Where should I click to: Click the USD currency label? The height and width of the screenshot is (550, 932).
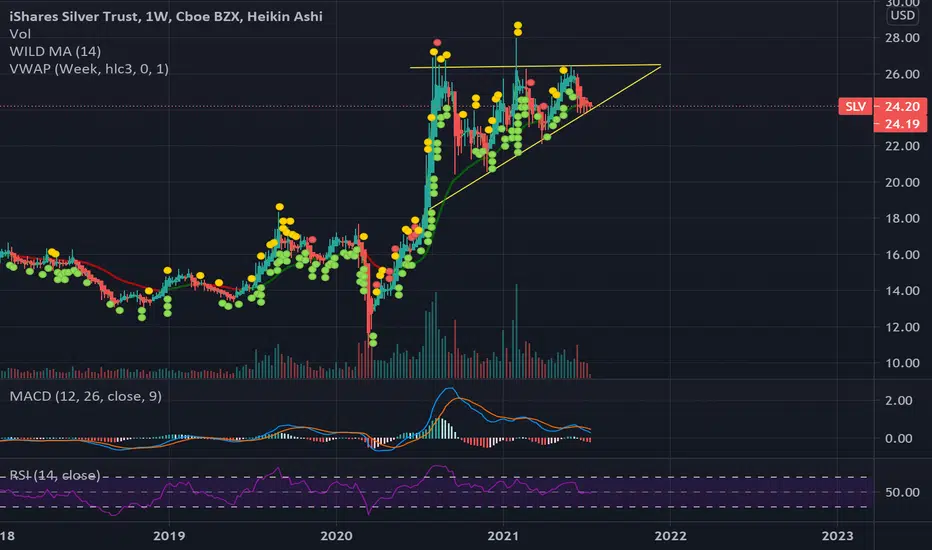902,15
